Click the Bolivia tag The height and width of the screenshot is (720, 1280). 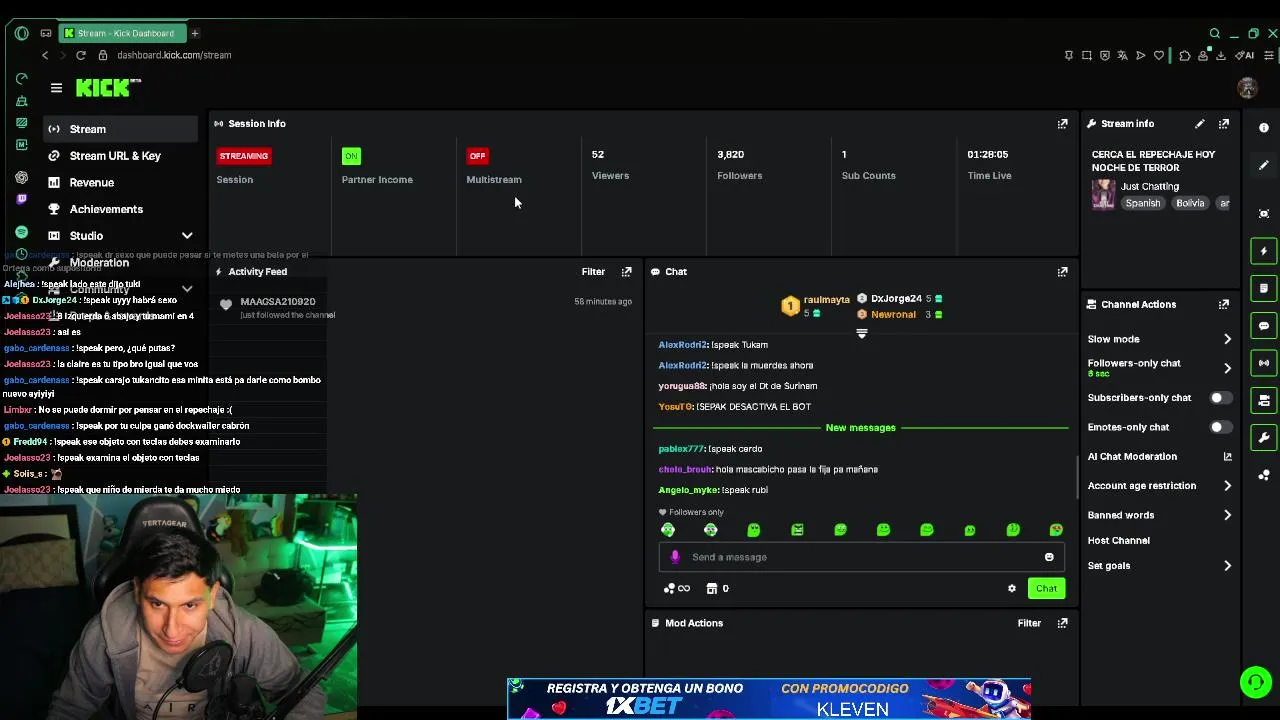click(1190, 203)
